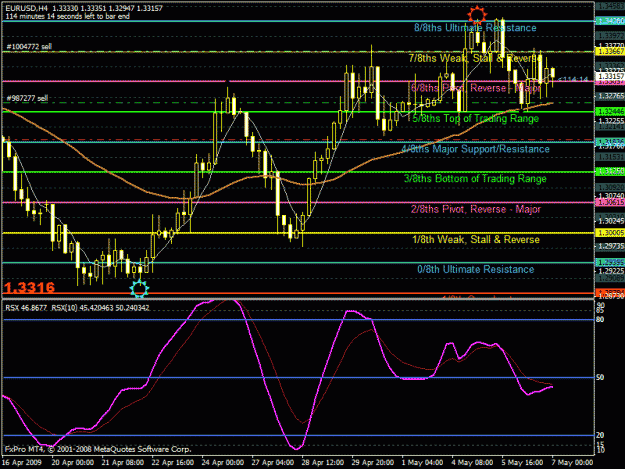Select the '3/8ths Bottom of Trading Range' label
Screen dimensions: 625x469
point(476,179)
